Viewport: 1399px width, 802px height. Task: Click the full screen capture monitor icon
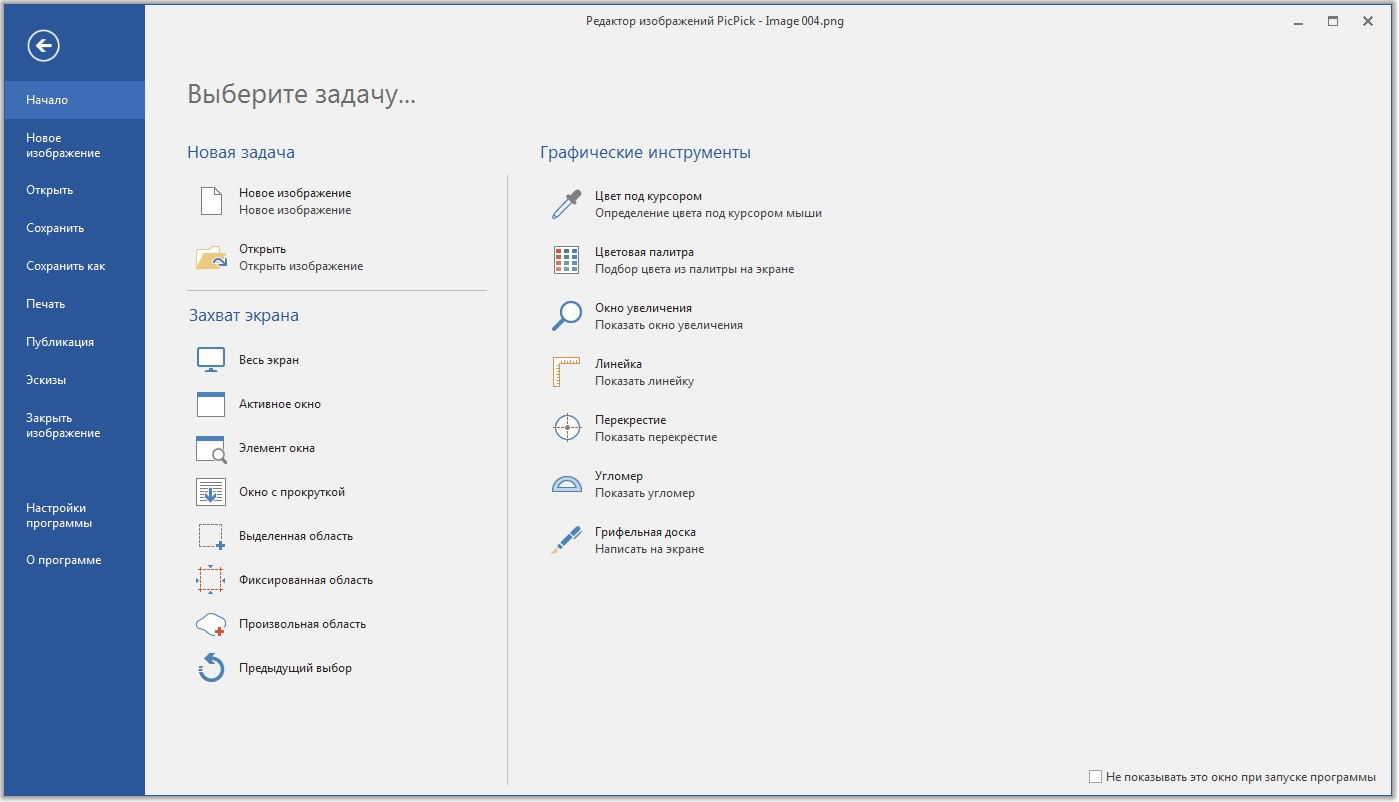point(211,360)
